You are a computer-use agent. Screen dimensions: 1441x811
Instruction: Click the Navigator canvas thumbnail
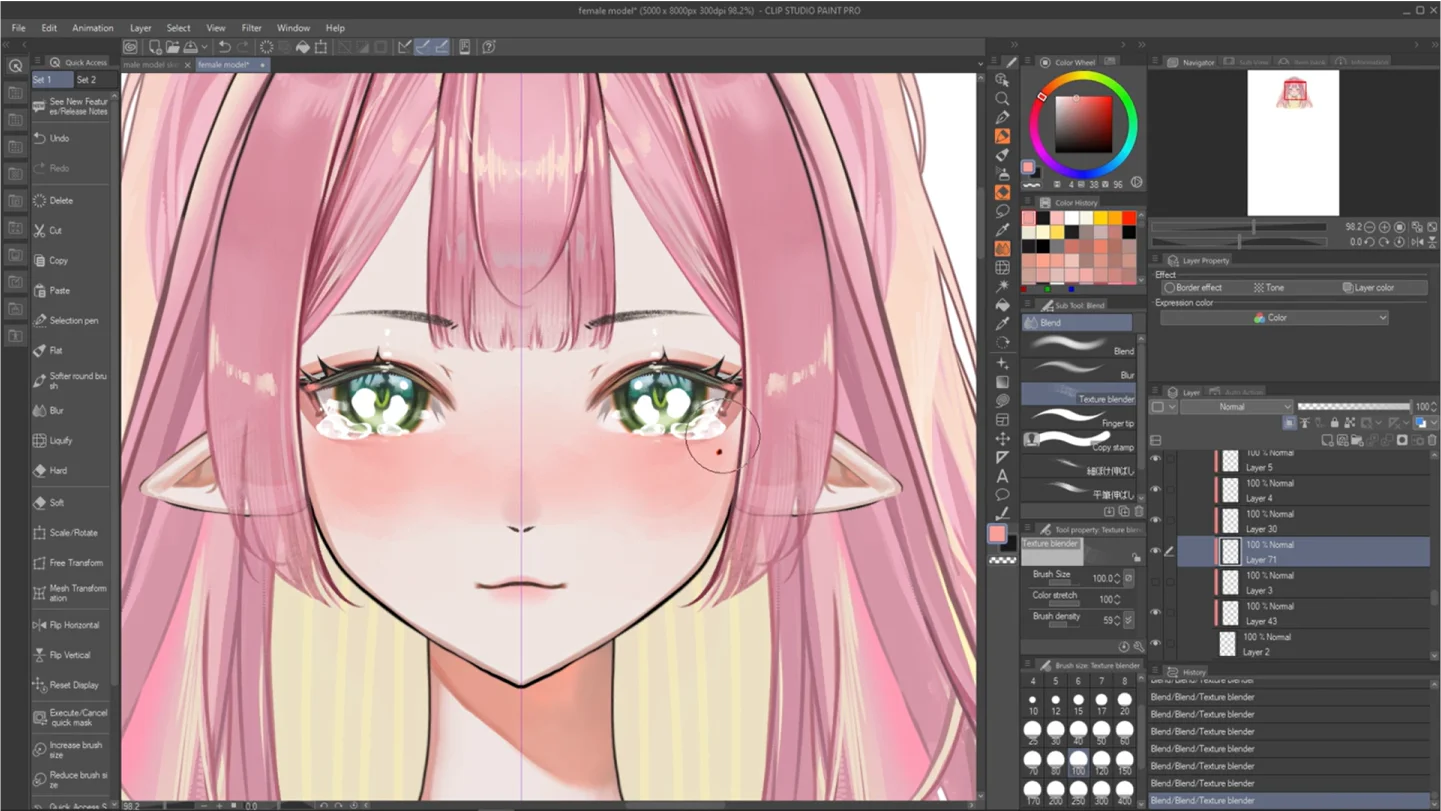tap(1293, 143)
